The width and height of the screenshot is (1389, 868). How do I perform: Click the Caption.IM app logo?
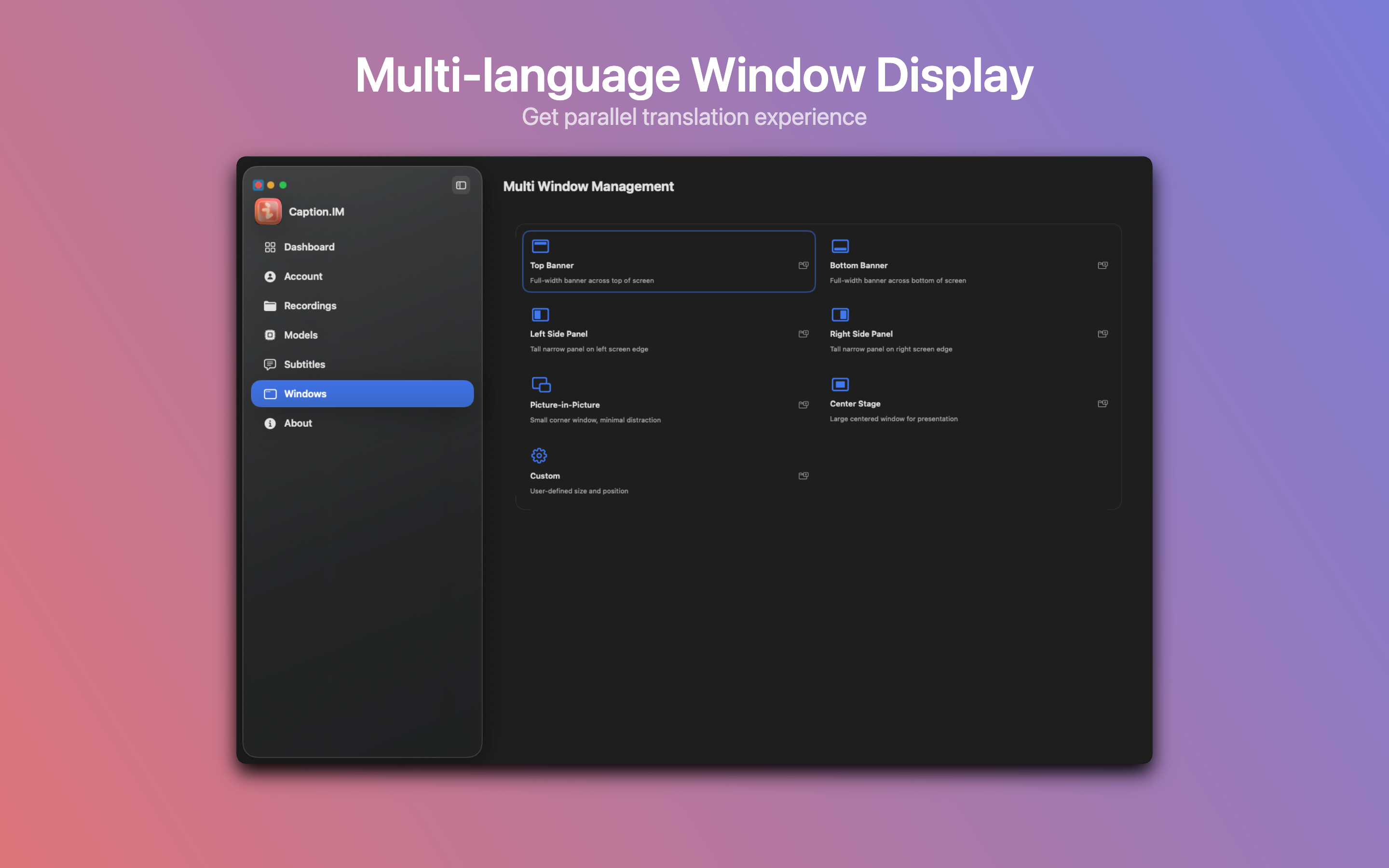point(268,211)
